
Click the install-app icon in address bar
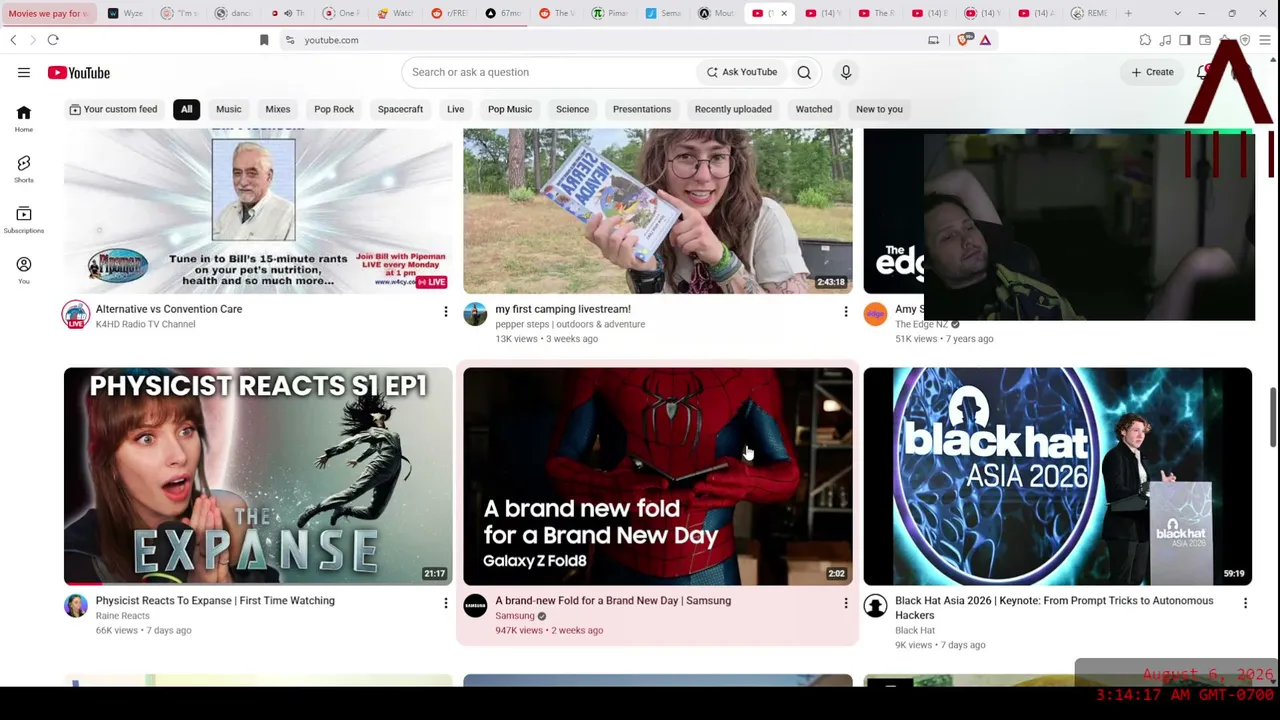(934, 40)
